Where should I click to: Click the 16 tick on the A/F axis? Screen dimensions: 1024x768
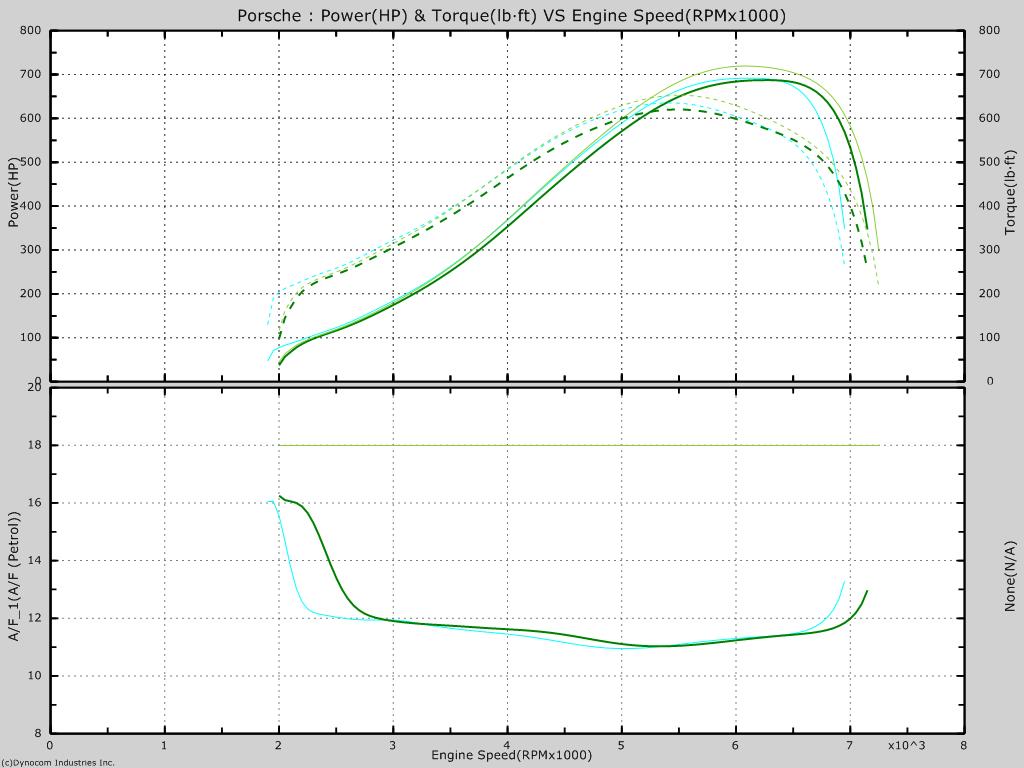(x=34, y=503)
